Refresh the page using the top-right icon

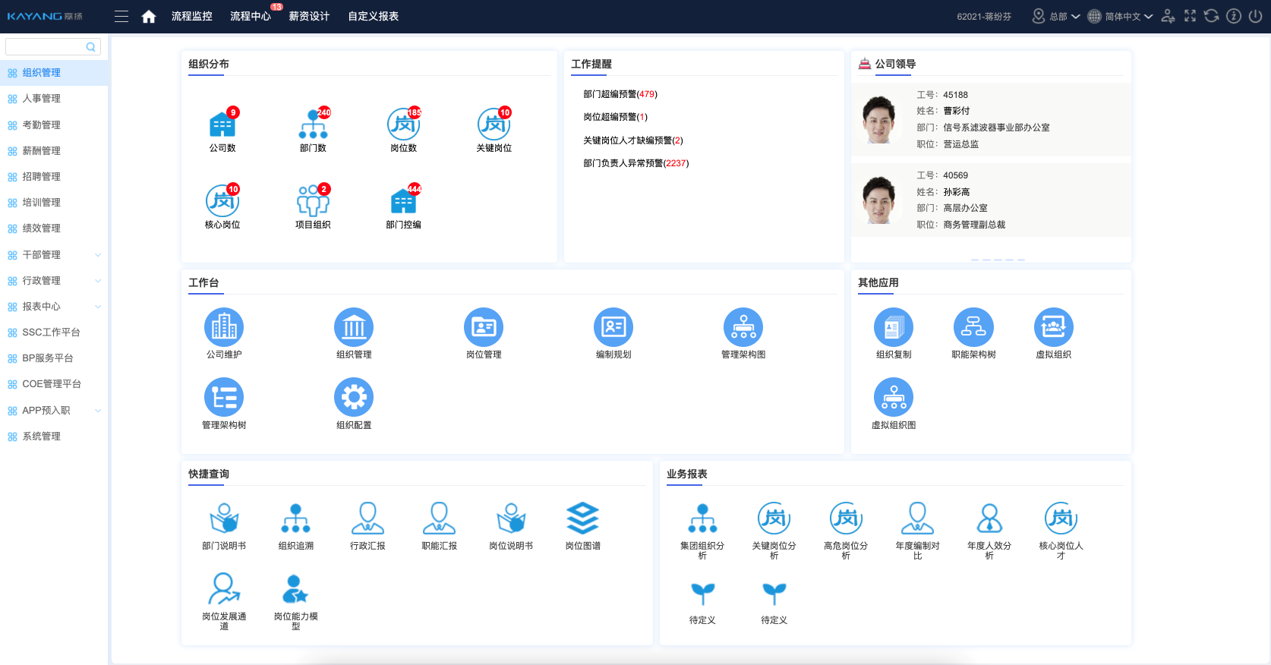[1211, 16]
